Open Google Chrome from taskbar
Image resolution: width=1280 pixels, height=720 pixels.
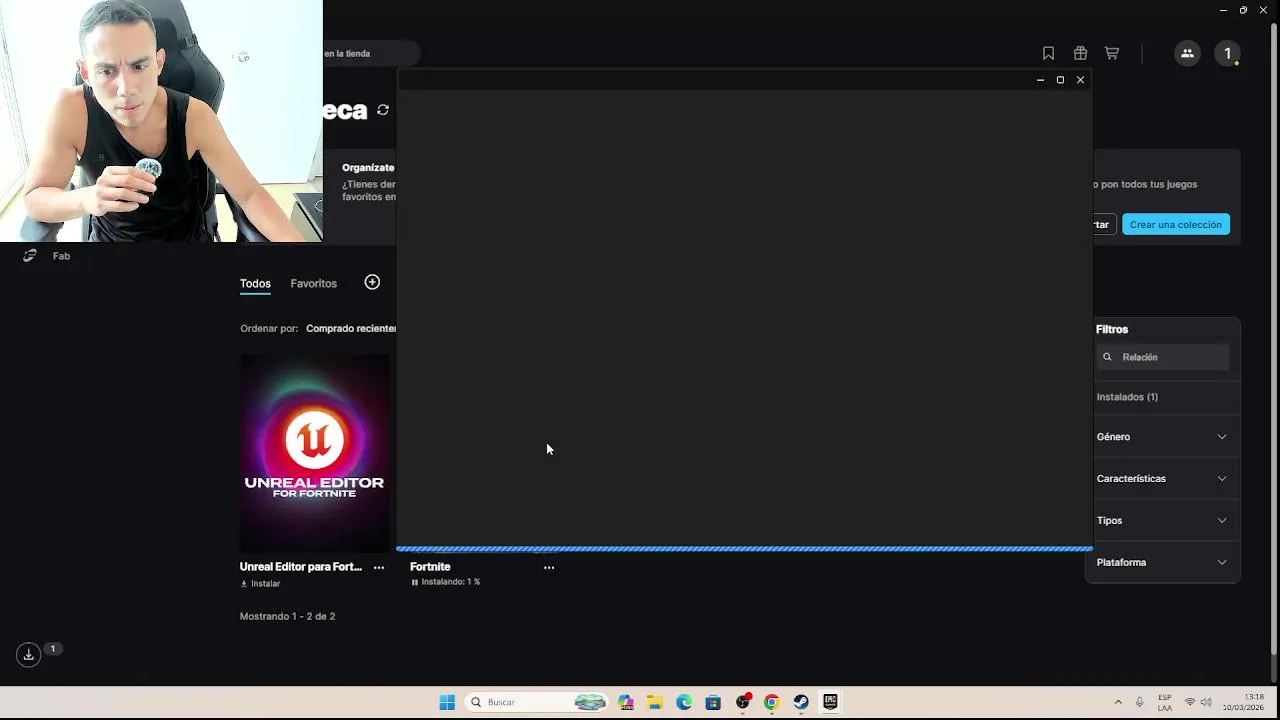click(x=772, y=702)
